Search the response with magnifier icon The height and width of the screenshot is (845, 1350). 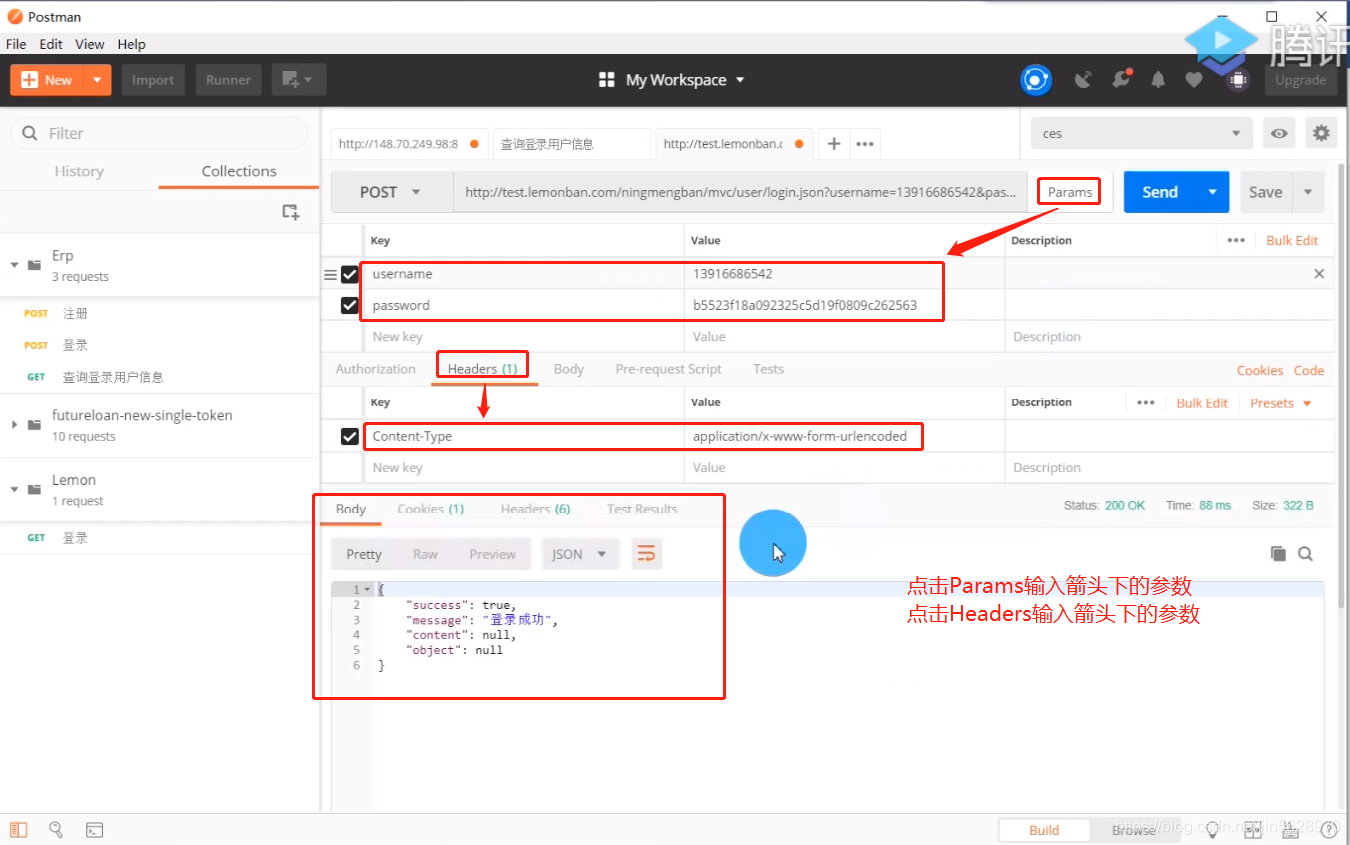click(x=1305, y=553)
